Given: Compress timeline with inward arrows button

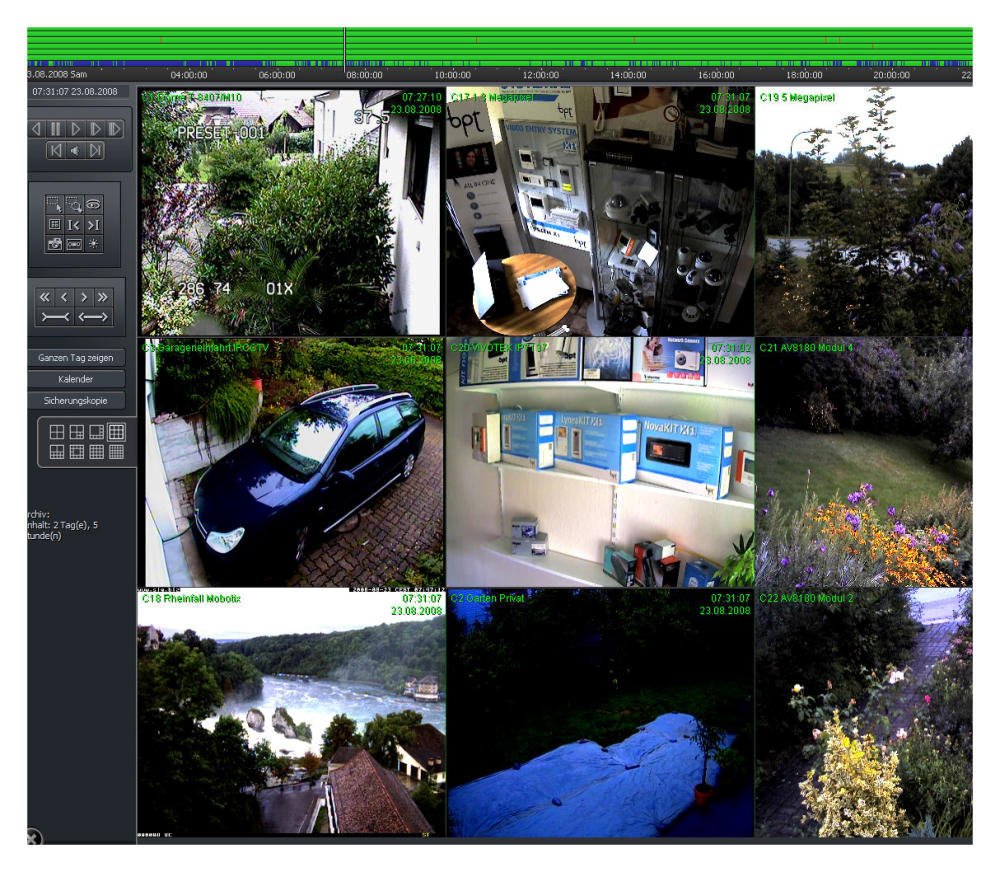Looking at the screenshot, I should tap(54, 317).
